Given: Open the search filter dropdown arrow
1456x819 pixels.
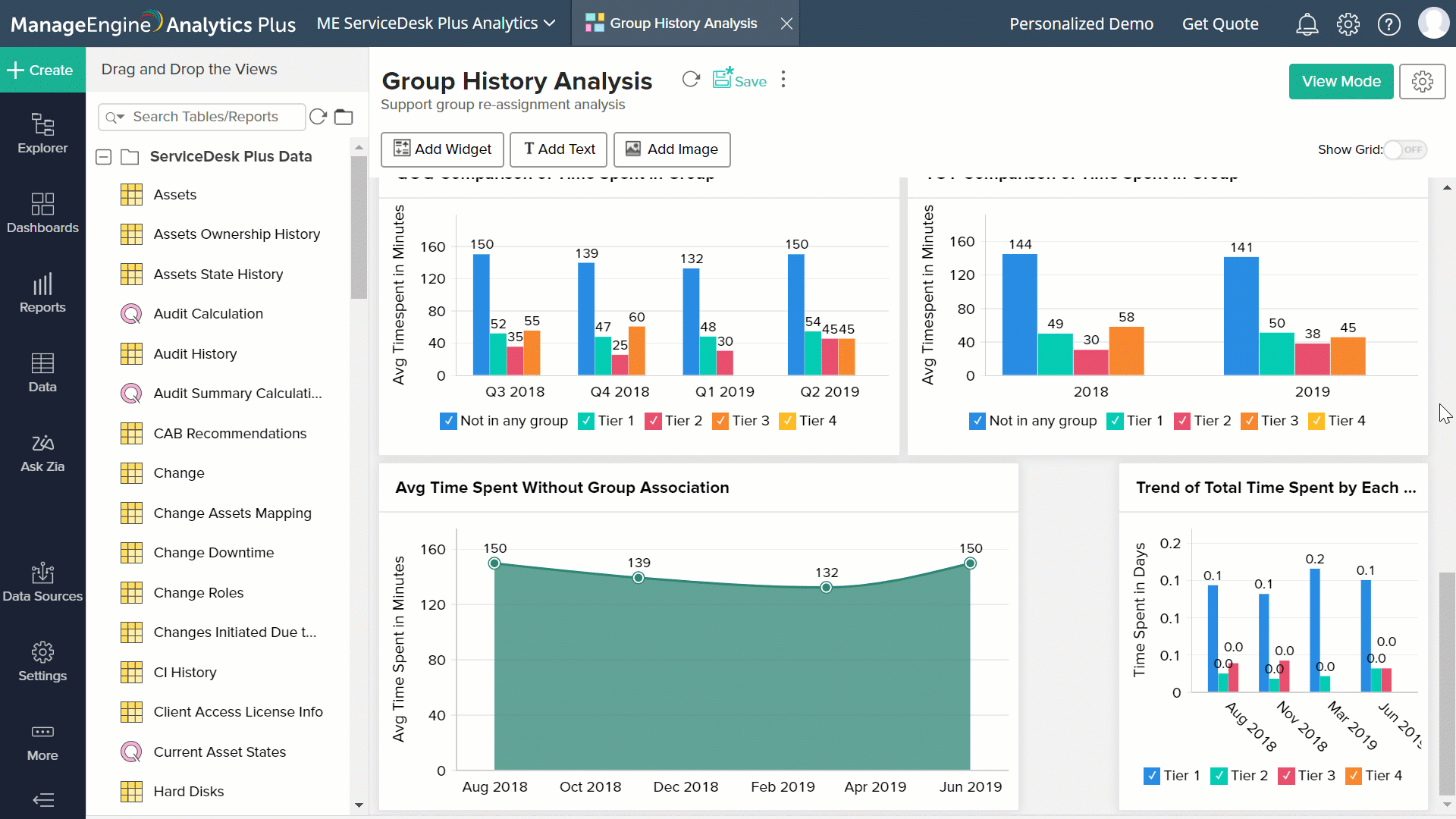Looking at the screenshot, I should [121, 117].
